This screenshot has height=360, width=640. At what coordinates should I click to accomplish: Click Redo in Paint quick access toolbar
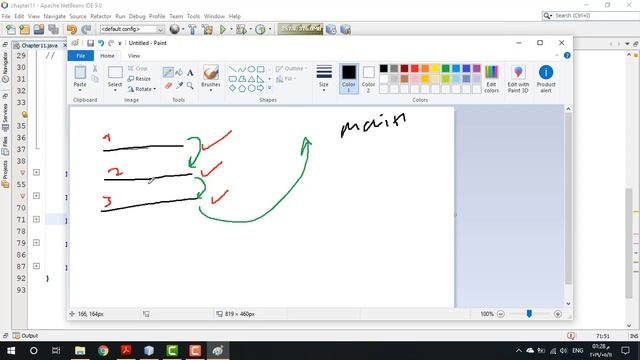(111, 43)
